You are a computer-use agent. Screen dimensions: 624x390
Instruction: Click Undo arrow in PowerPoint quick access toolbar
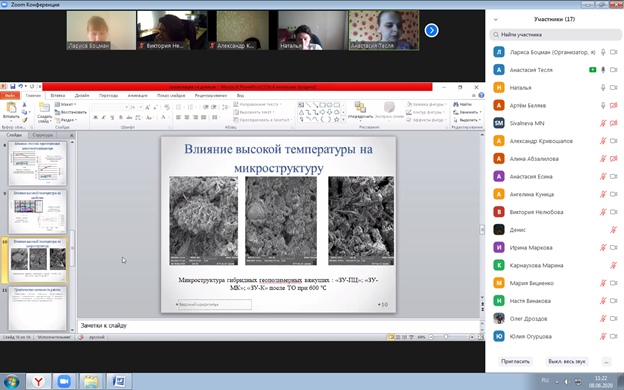[20, 86]
